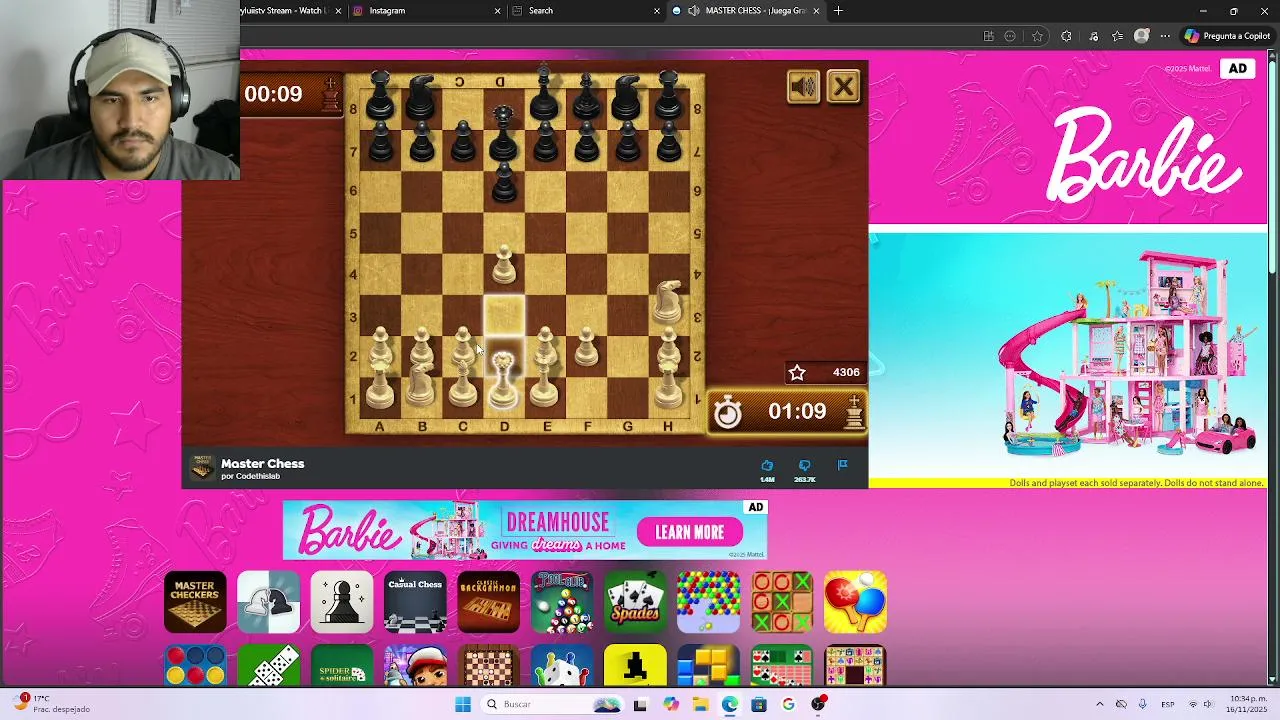This screenshot has width=1280, height=720.
Task: Click Pregunta a Copilot button
Action: (1228, 36)
